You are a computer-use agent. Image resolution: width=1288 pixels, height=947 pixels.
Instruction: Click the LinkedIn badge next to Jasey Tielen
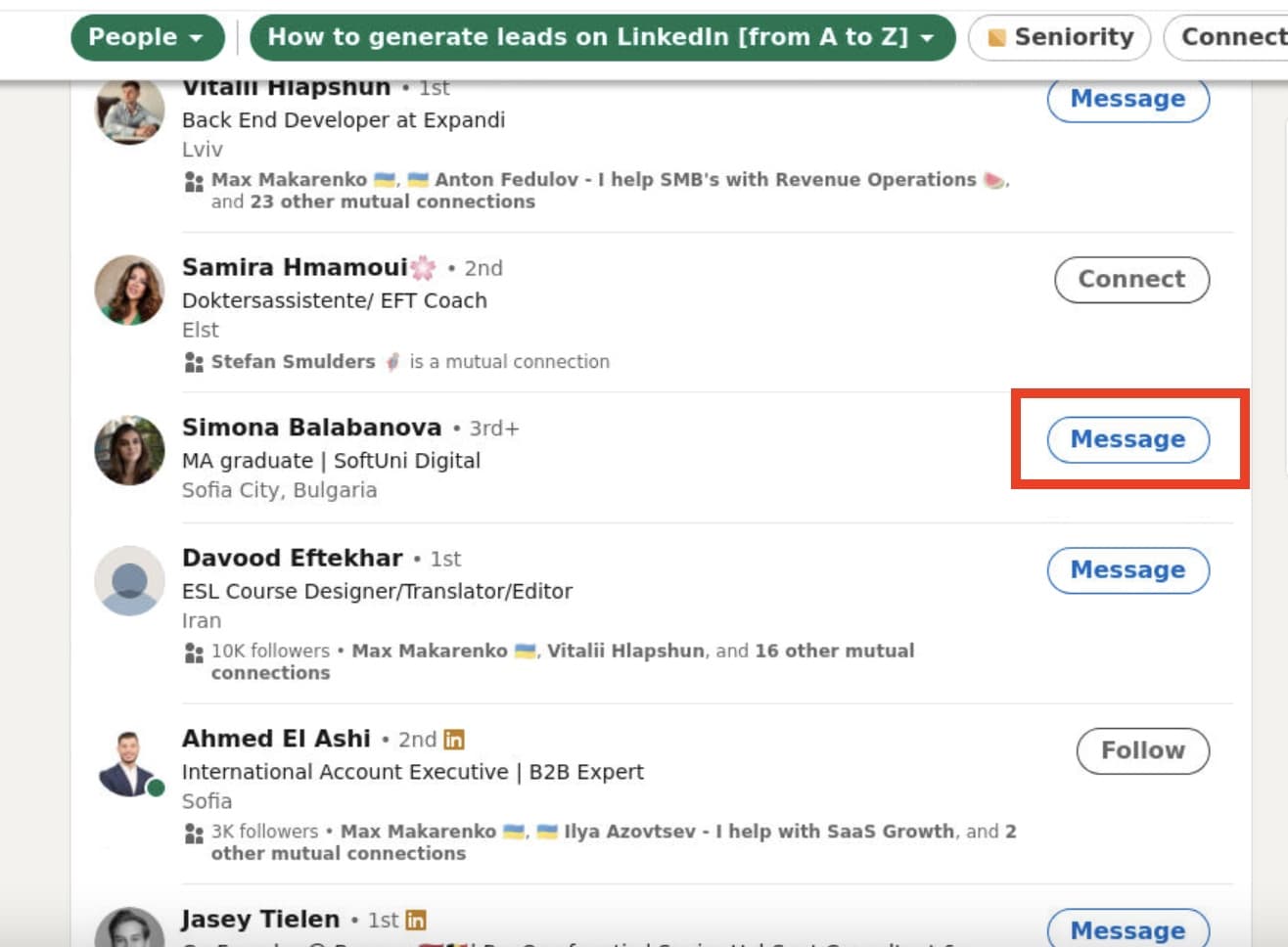[416, 920]
